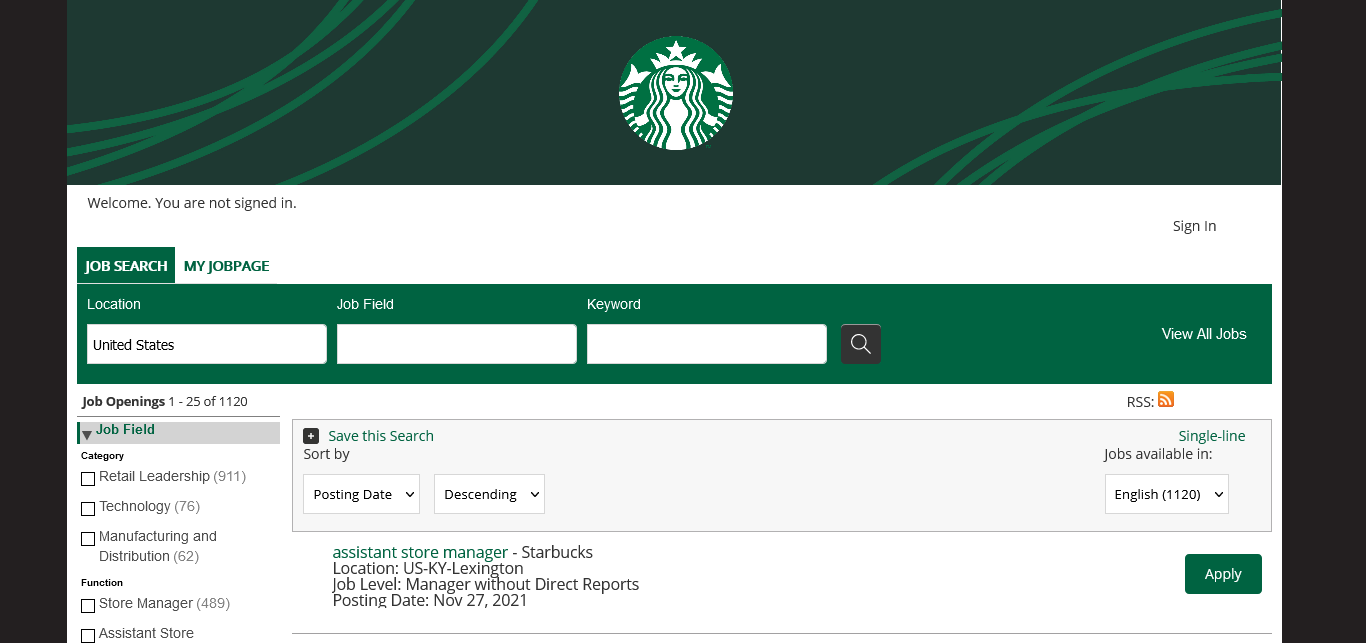Screen dimensions: 1366x643
Task: Switch to the Job Search tab
Action: (126, 266)
